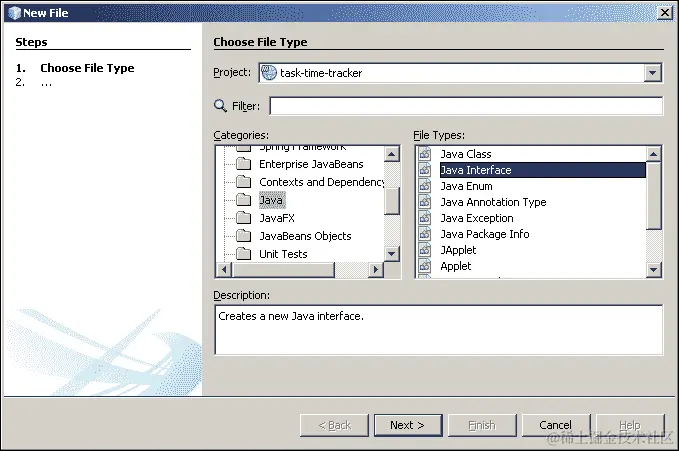Click the Java Package Info icon

click(425, 234)
